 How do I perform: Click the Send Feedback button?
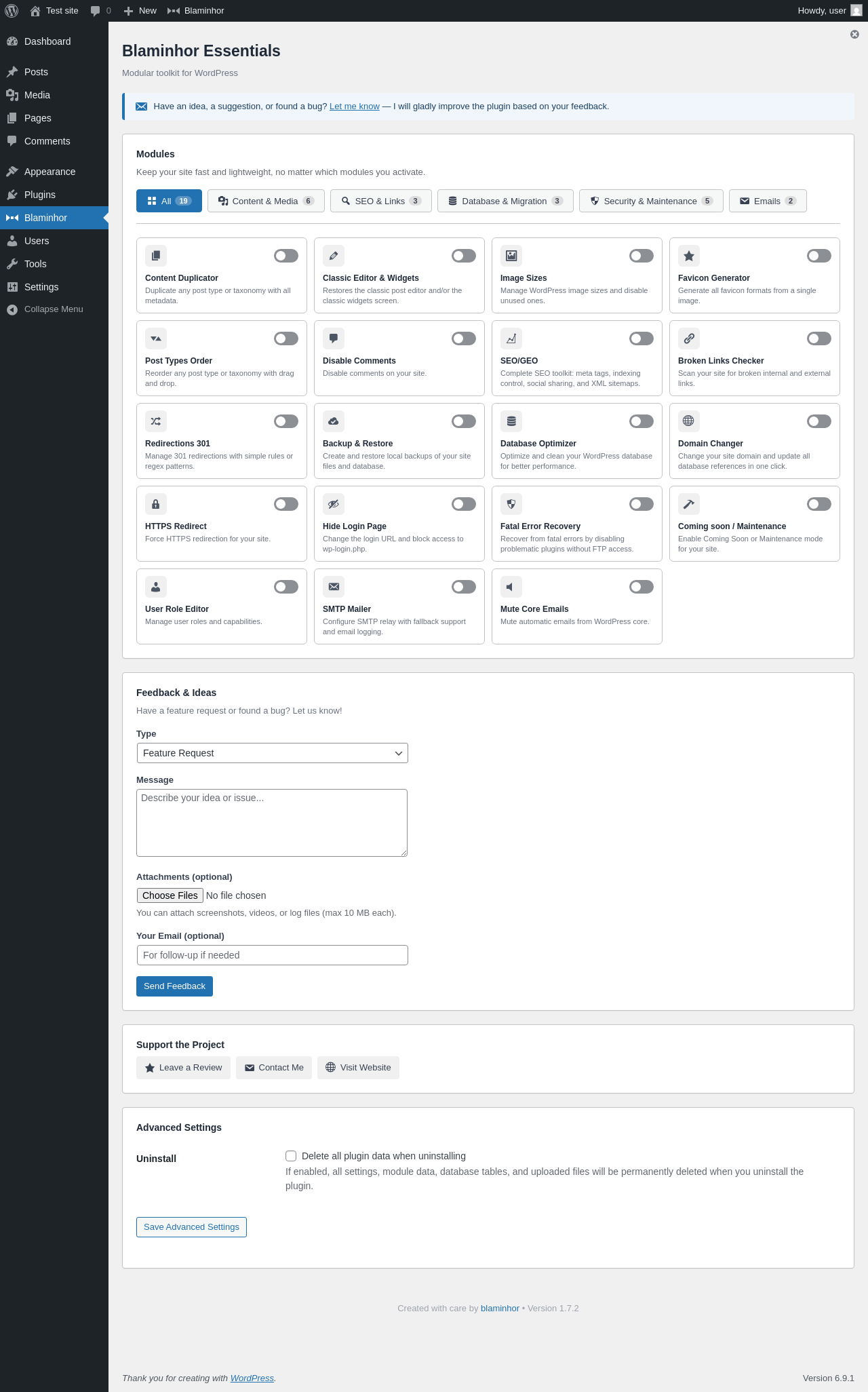(174, 986)
